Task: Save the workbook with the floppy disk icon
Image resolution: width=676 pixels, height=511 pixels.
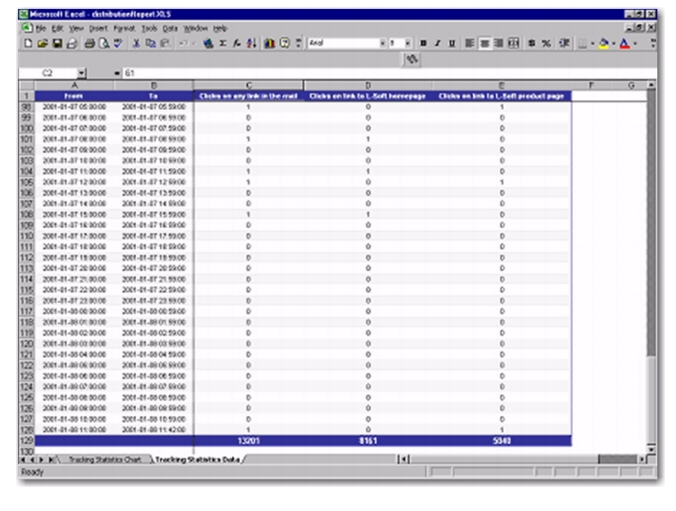Action: pos(57,44)
